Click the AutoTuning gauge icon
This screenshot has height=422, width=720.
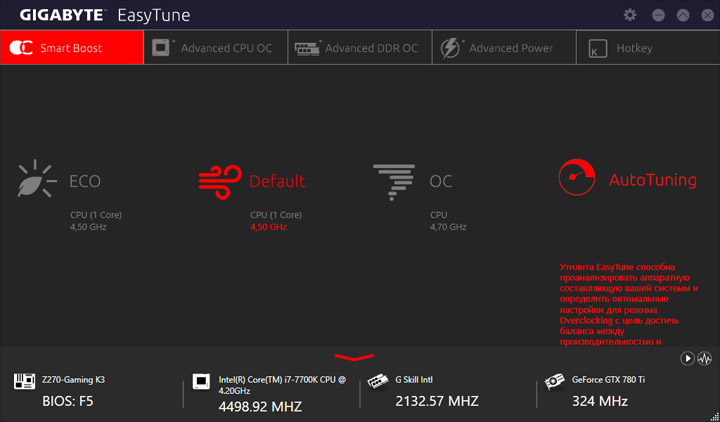pos(577,177)
